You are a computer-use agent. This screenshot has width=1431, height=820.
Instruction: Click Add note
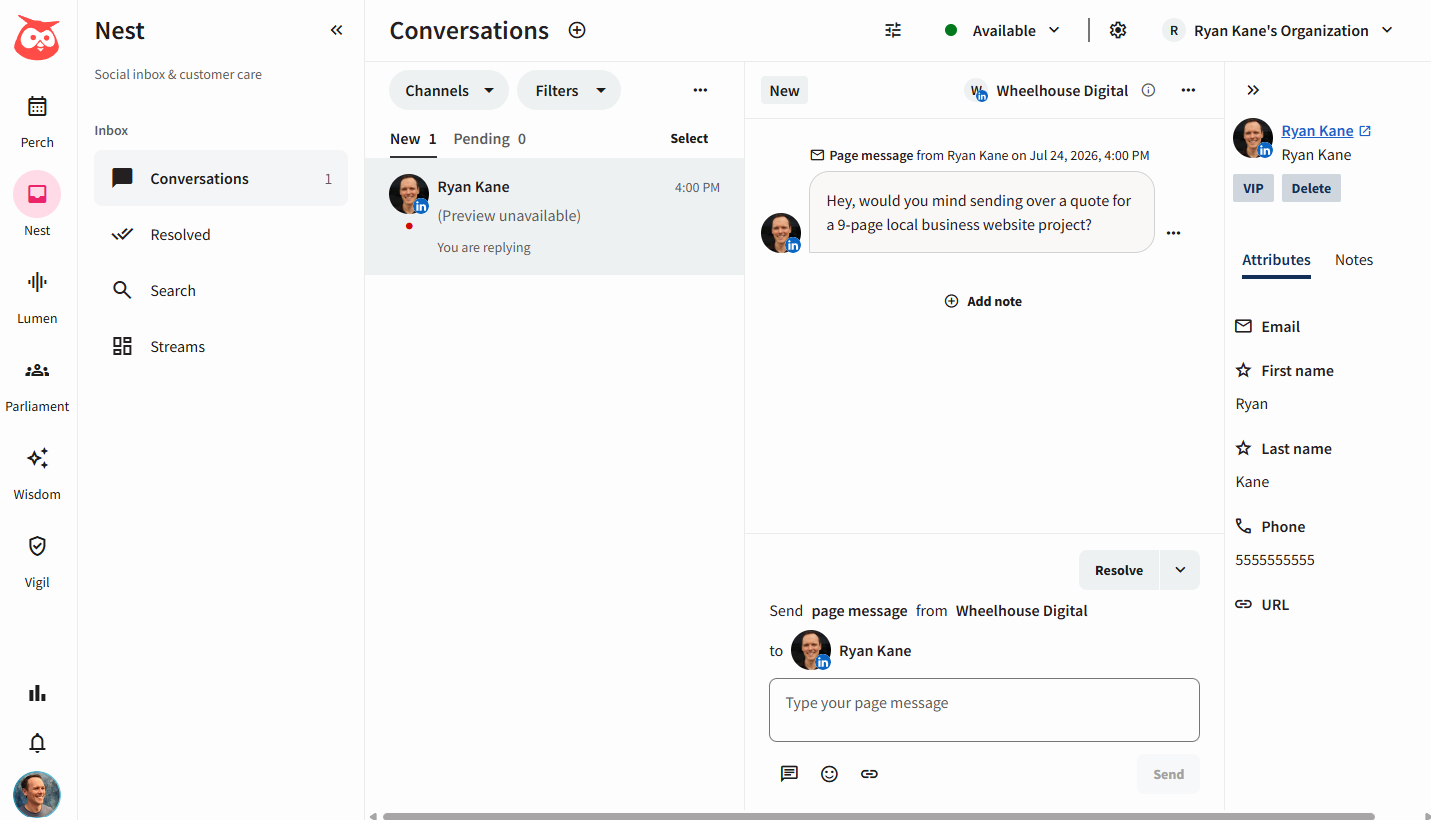(x=983, y=301)
